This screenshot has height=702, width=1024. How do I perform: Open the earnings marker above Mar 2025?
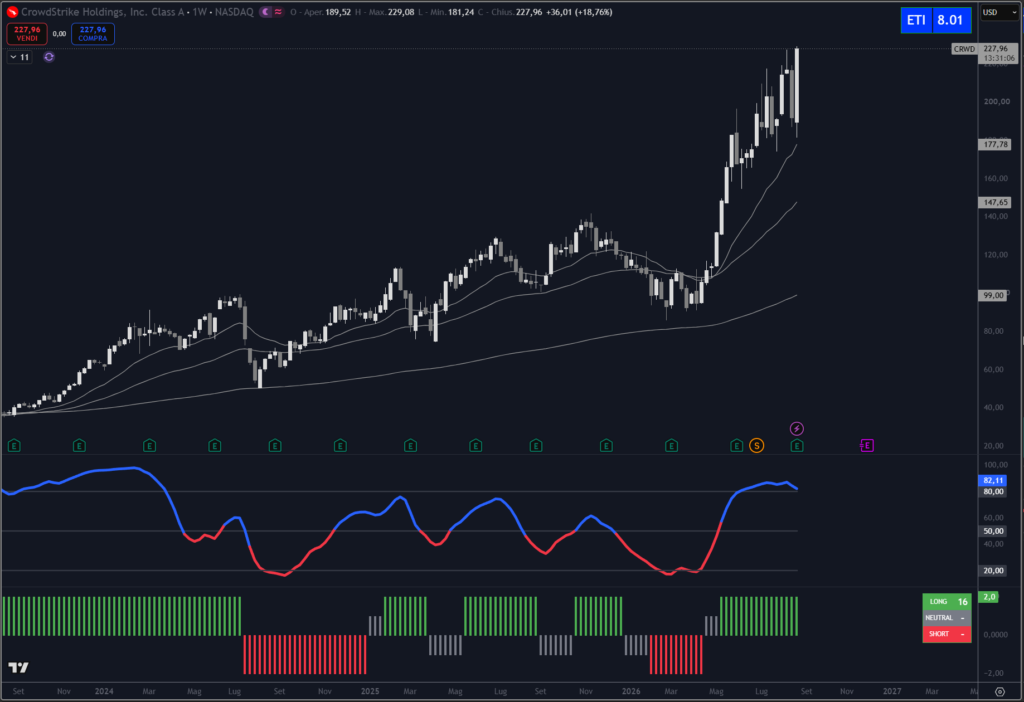coord(410,445)
